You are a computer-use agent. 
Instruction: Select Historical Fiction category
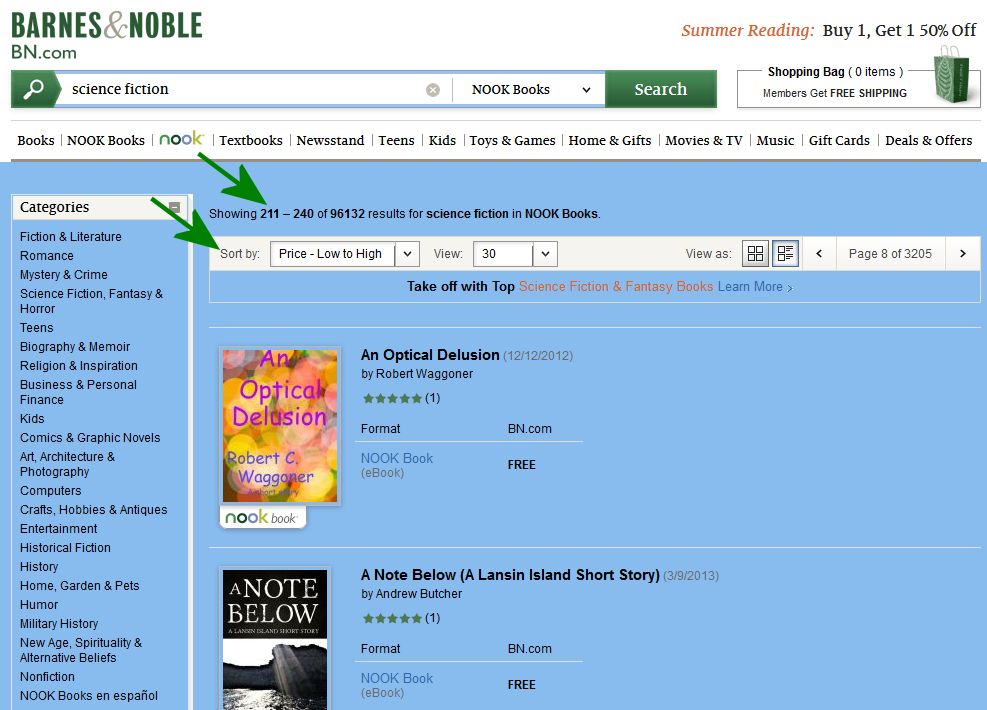[x=65, y=548]
